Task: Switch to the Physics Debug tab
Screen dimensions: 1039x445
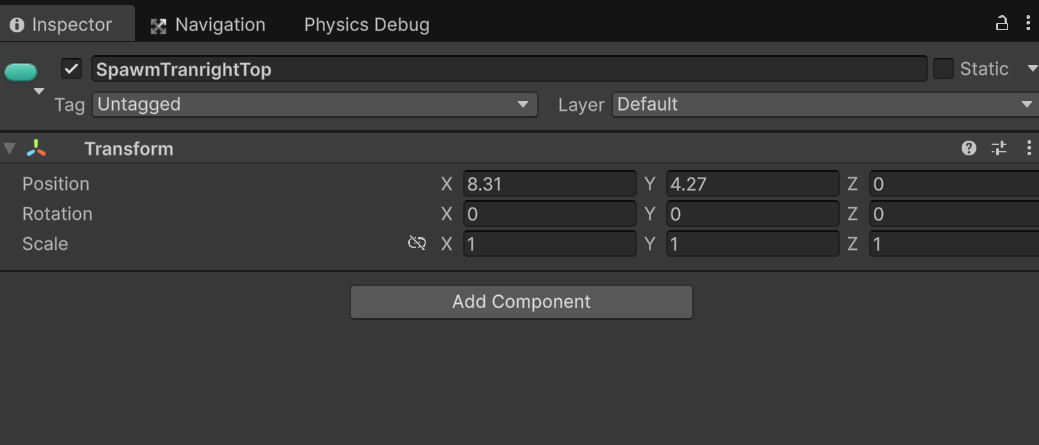Action: pos(366,25)
